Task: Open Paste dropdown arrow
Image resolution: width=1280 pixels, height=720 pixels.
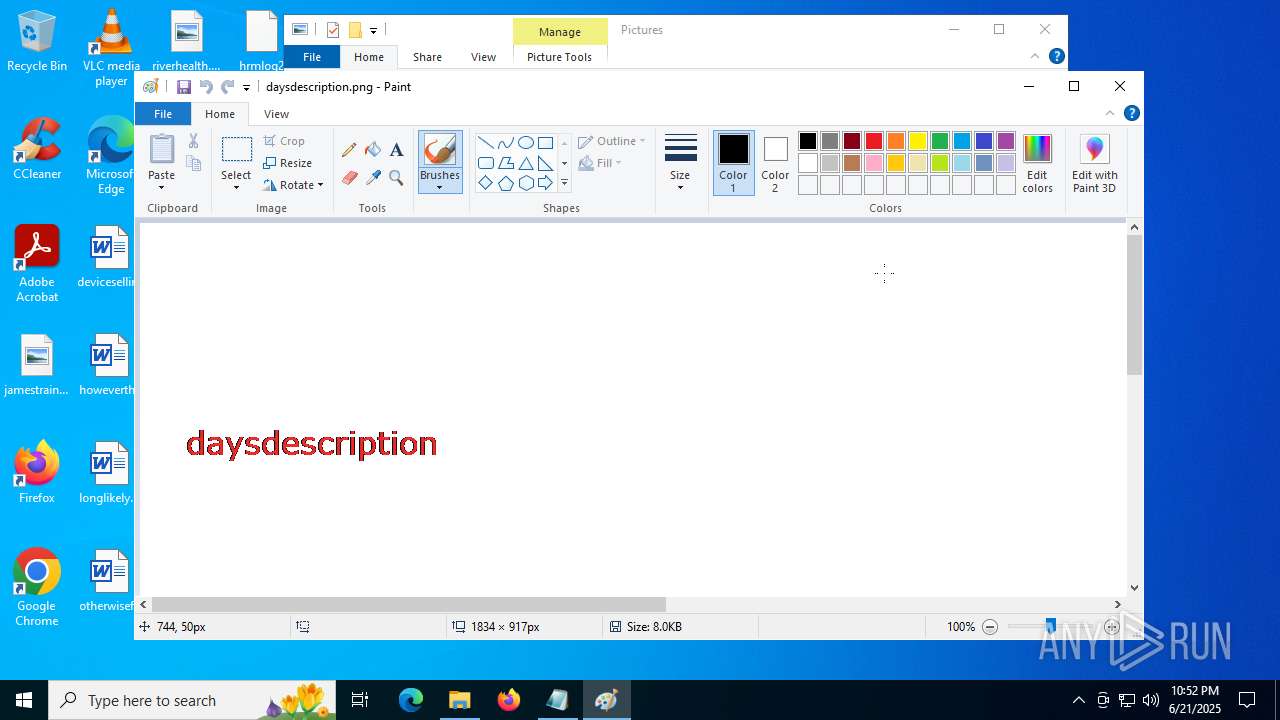Action: point(162,187)
